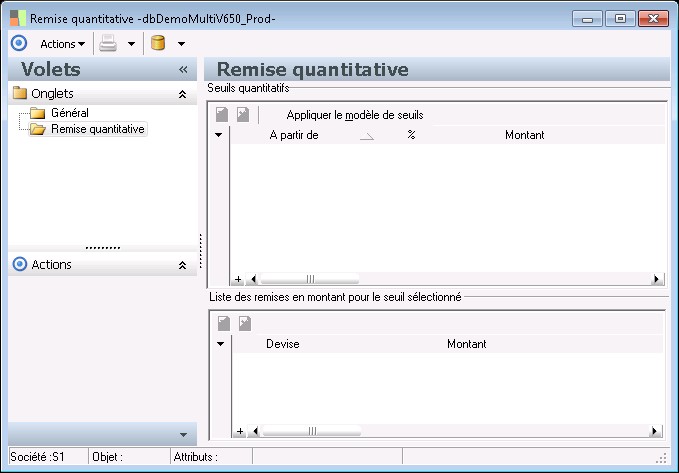Click the blue target icon in the toolbar
Viewport: 679px width, 473px height.
click(x=19, y=43)
